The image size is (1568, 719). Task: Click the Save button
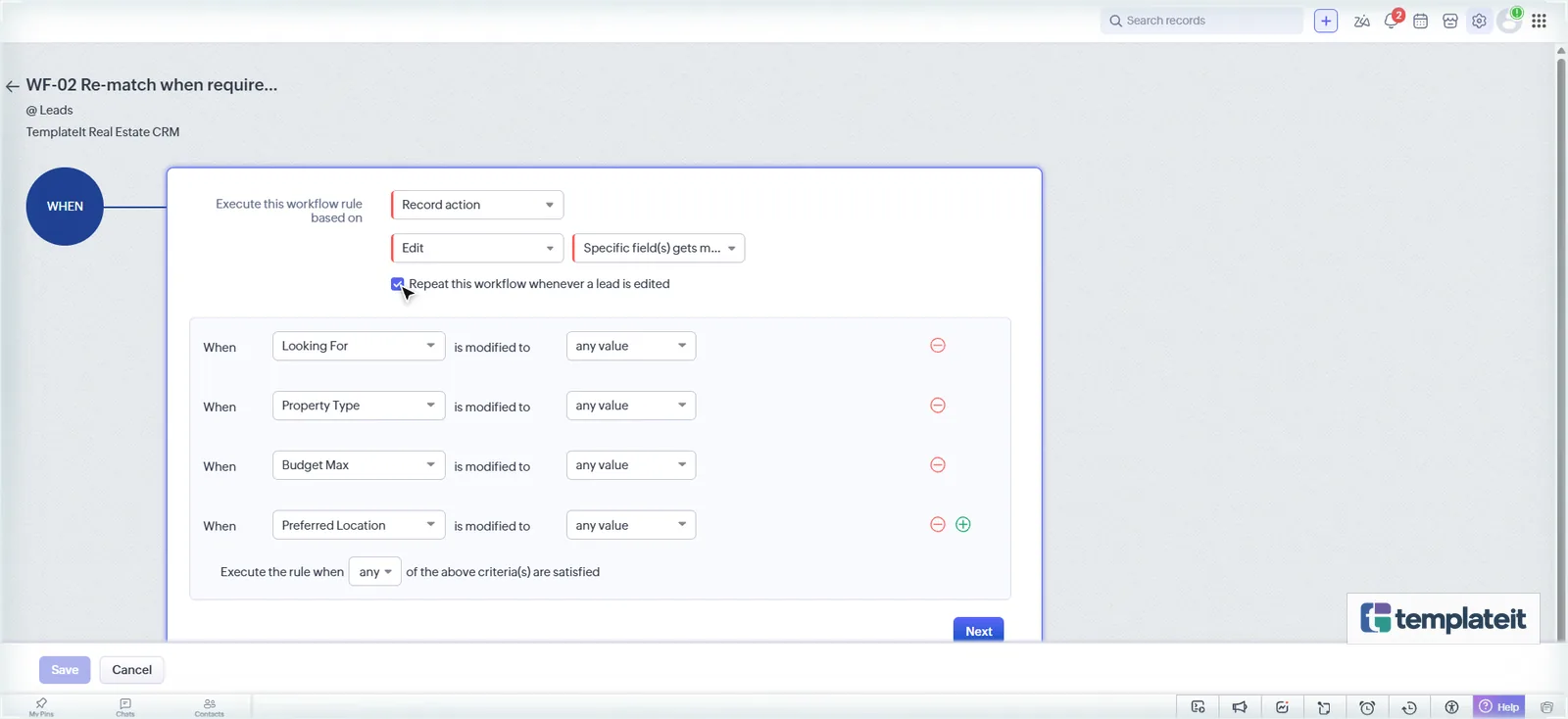(x=65, y=670)
